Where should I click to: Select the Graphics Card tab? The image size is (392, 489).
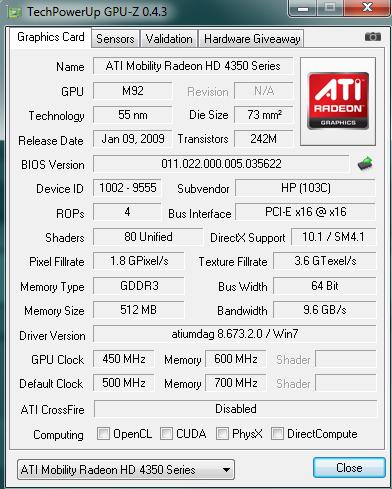51,37
